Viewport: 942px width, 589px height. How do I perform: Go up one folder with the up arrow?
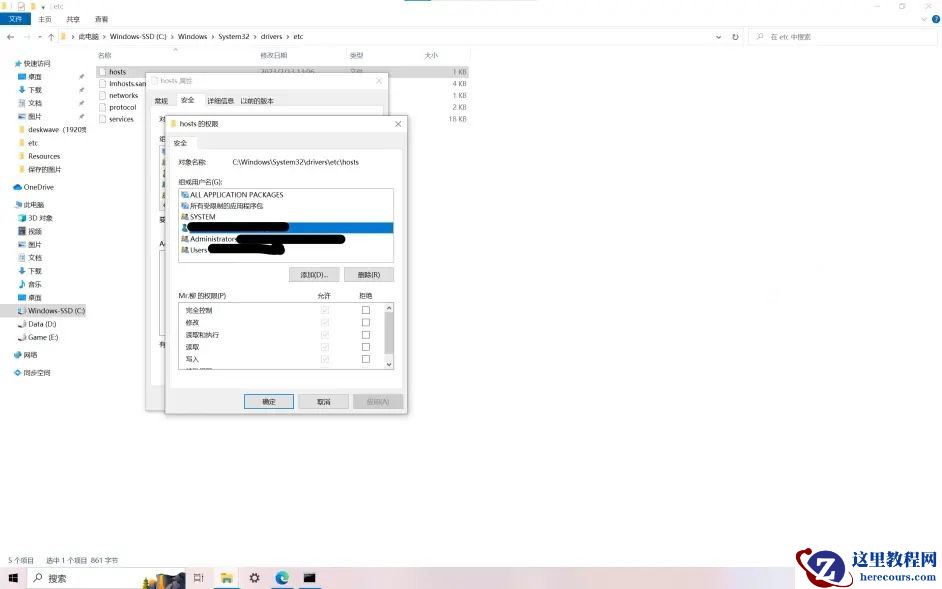[51, 37]
